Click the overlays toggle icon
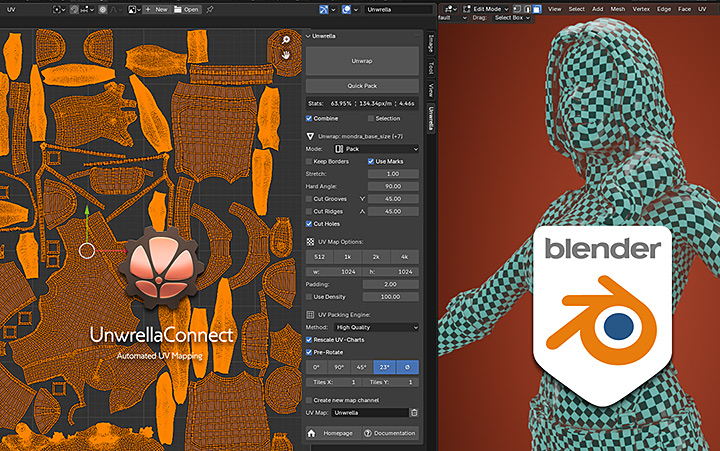Viewport: 720px width, 451px height. 346,9
